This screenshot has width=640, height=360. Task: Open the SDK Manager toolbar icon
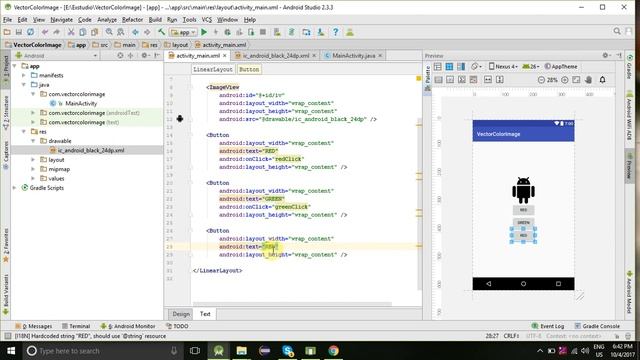(x=321, y=32)
